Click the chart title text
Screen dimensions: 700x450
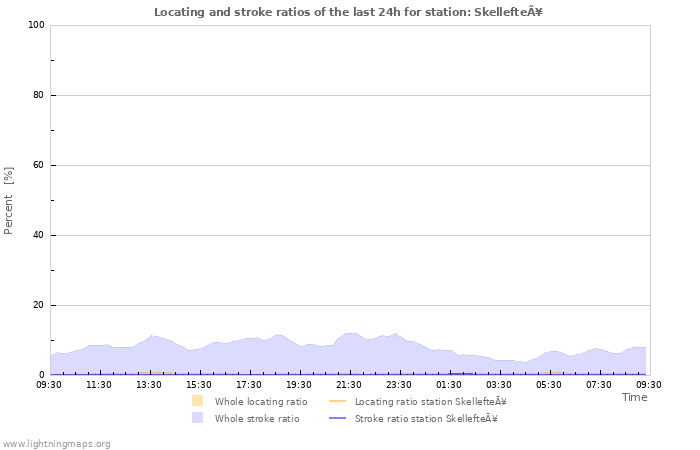pyautogui.click(x=348, y=12)
